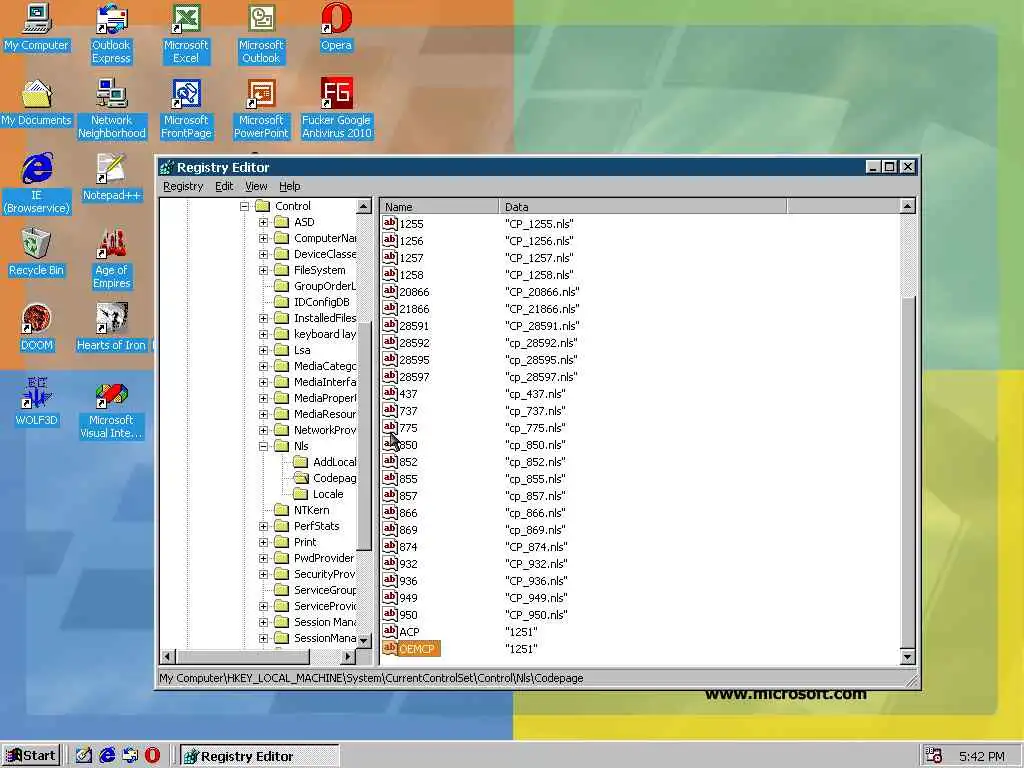Screen dimensions: 1024x768
Task: Select the IE (Browservice) icon
Action: click(x=36, y=184)
